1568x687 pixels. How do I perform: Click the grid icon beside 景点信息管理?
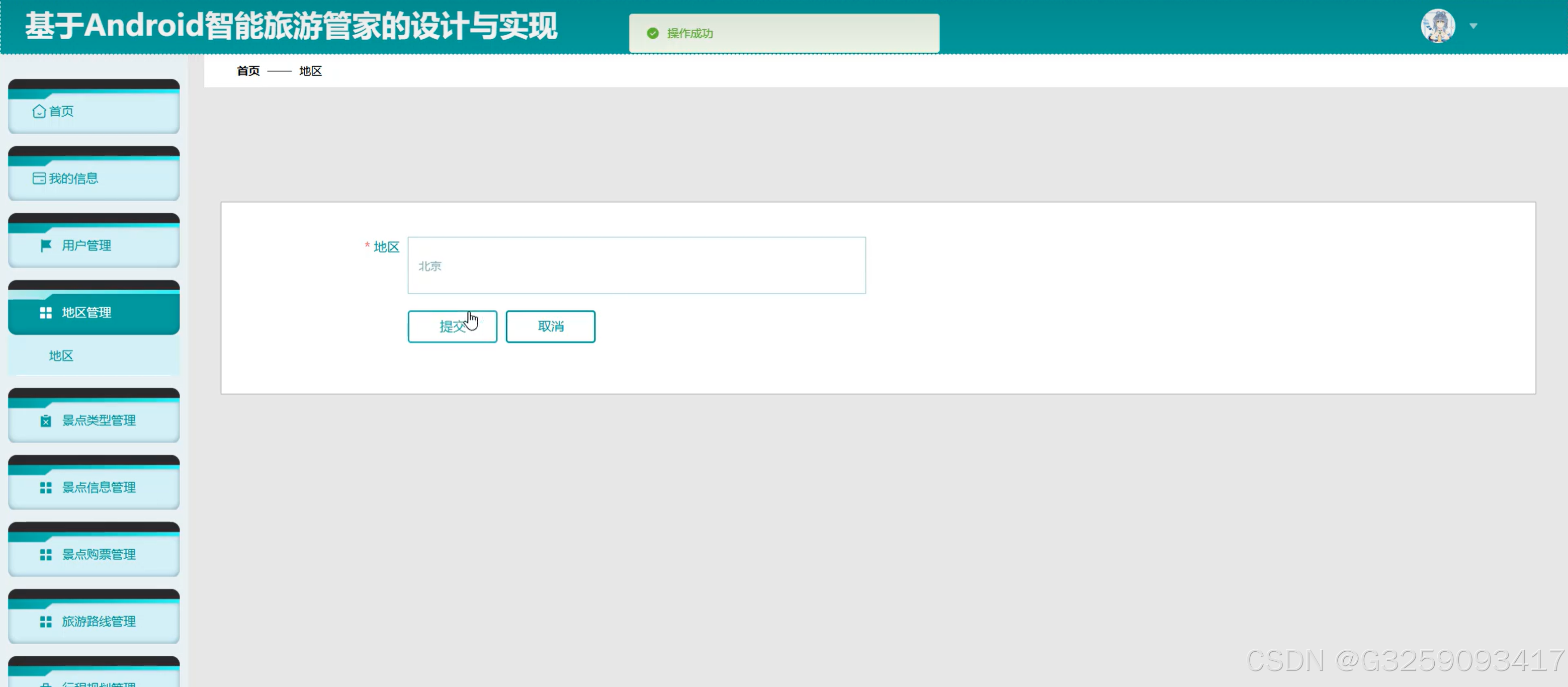coord(46,488)
